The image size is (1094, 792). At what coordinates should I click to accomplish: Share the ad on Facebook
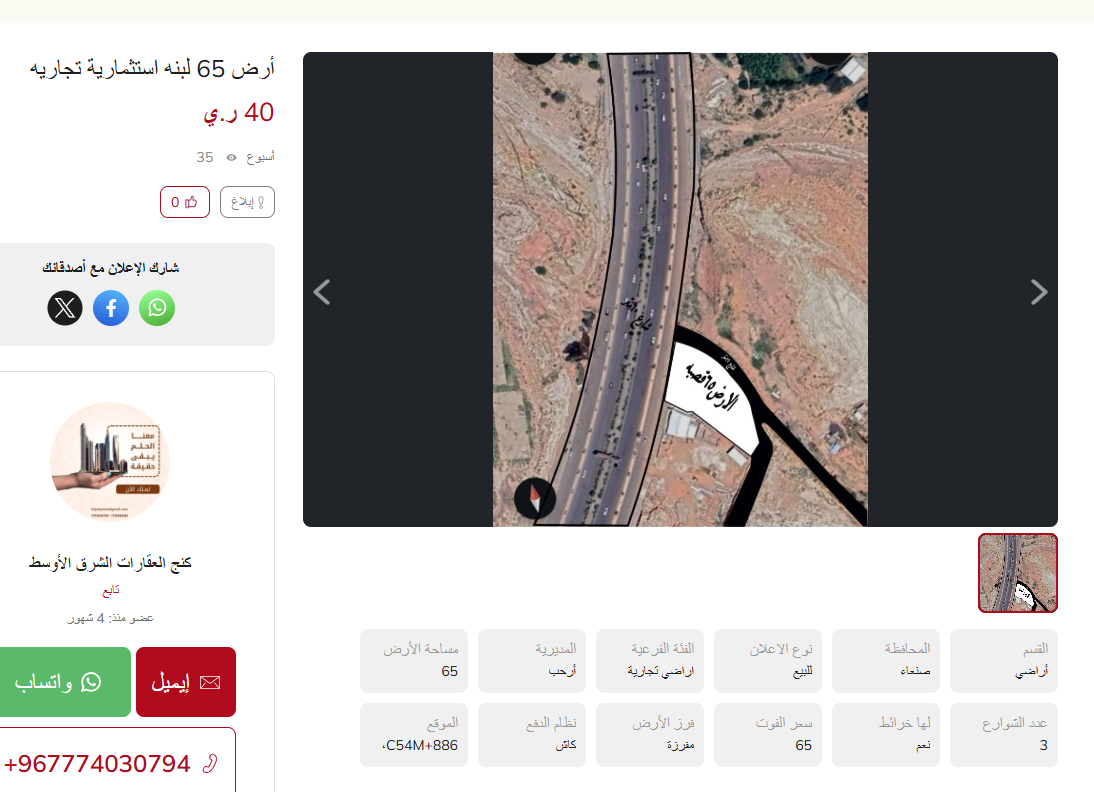click(111, 308)
